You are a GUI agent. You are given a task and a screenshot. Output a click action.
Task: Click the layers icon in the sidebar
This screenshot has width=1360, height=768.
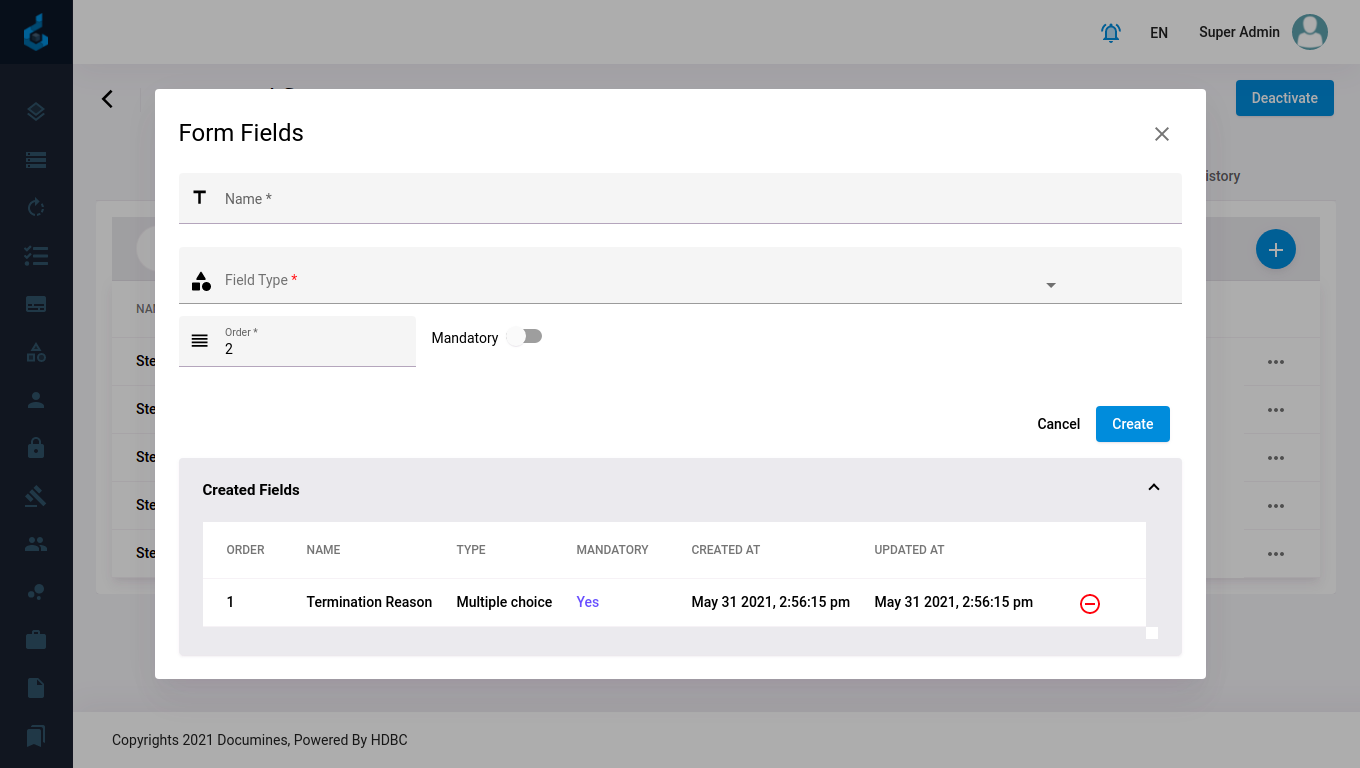pos(36,112)
